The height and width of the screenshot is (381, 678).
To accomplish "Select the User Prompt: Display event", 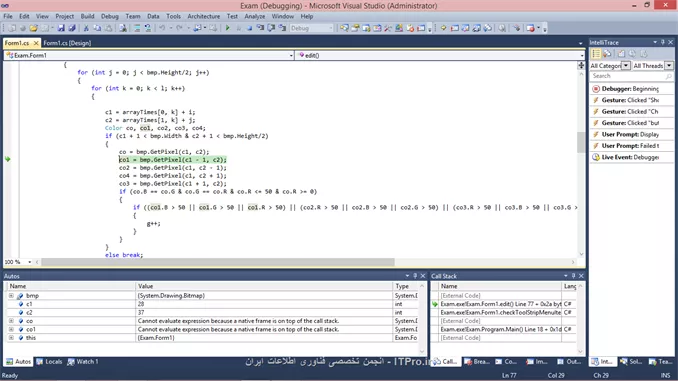I will (x=631, y=134).
